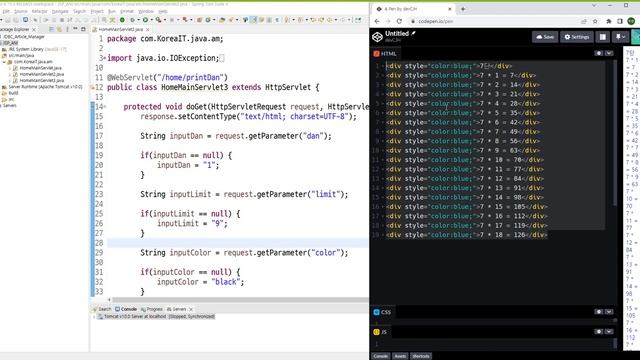This screenshot has height=360, width=640.
Task: Minimize the Package Explorer view
Action: coord(76,29)
